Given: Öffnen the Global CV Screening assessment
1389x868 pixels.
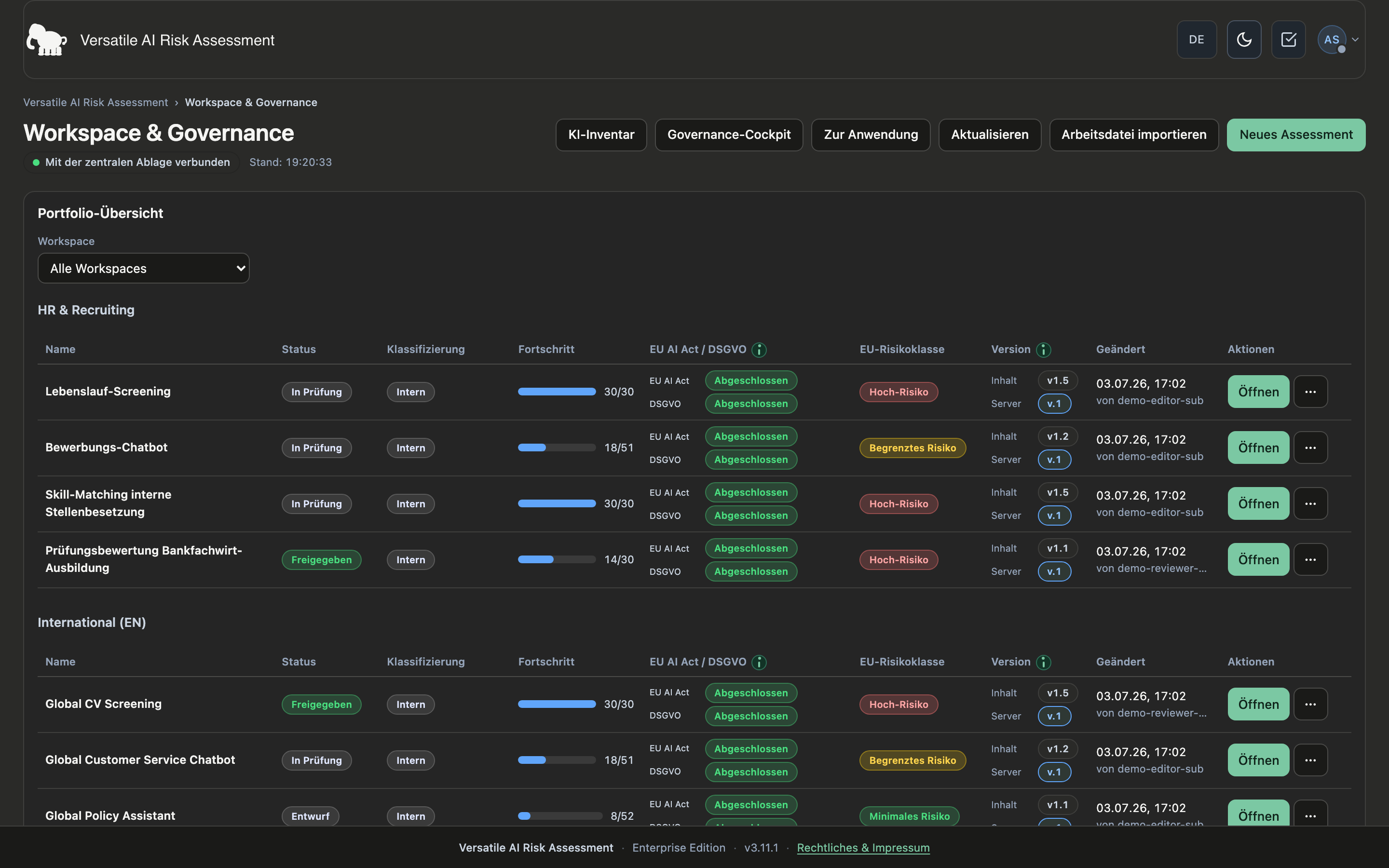Looking at the screenshot, I should 1258,704.
